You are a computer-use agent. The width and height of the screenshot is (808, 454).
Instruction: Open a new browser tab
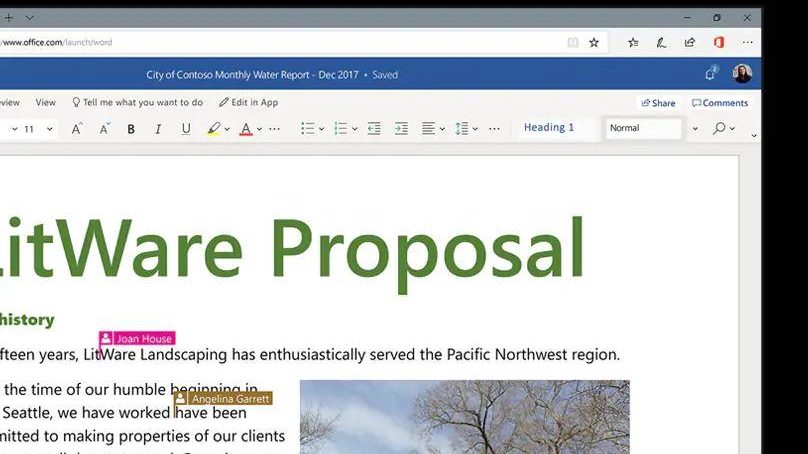(9, 18)
